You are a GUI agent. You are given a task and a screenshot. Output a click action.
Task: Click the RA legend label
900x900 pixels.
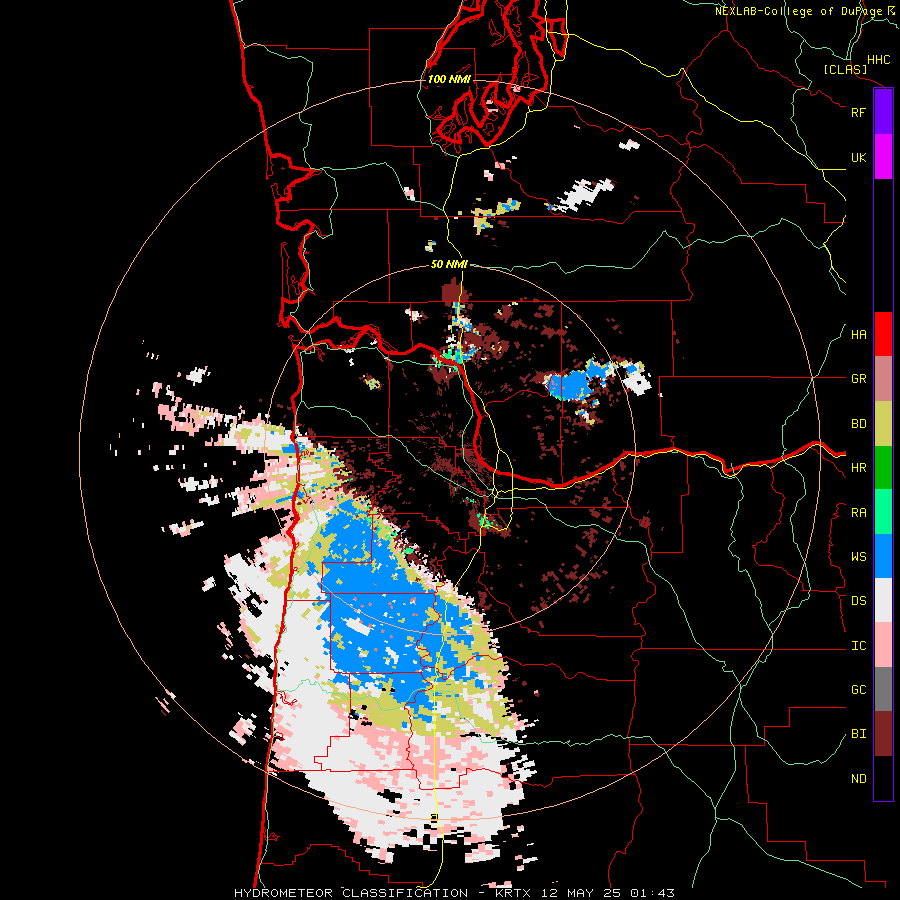point(858,513)
